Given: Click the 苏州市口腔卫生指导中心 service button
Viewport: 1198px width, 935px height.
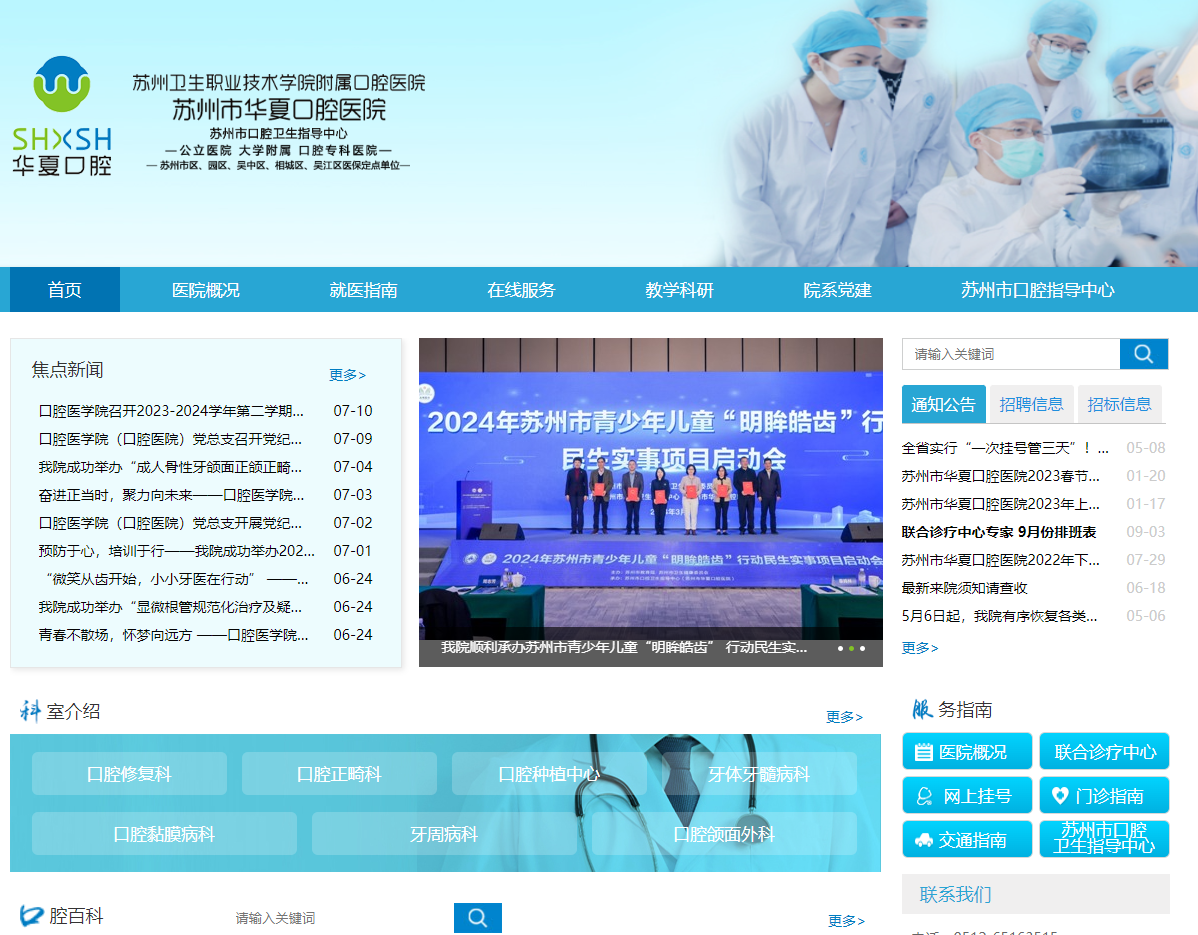Looking at the screenshot, I should pyautogui.click(x=1104, y=839).
